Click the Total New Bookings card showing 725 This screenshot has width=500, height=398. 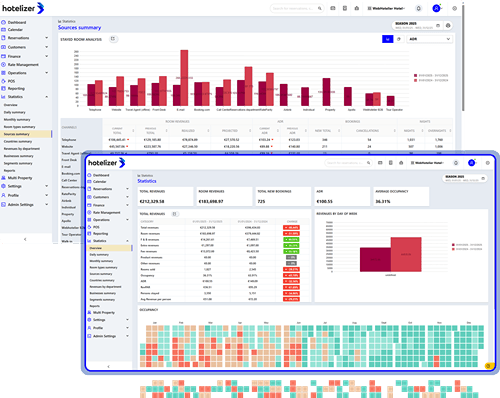283,196
